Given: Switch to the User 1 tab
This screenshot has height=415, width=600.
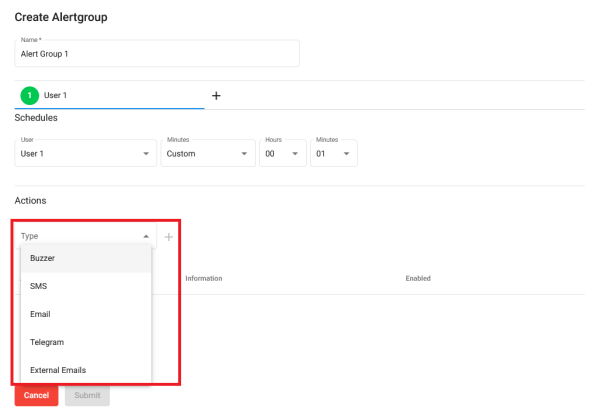Looking at the screenshot, I should click(x=109, y=95).
